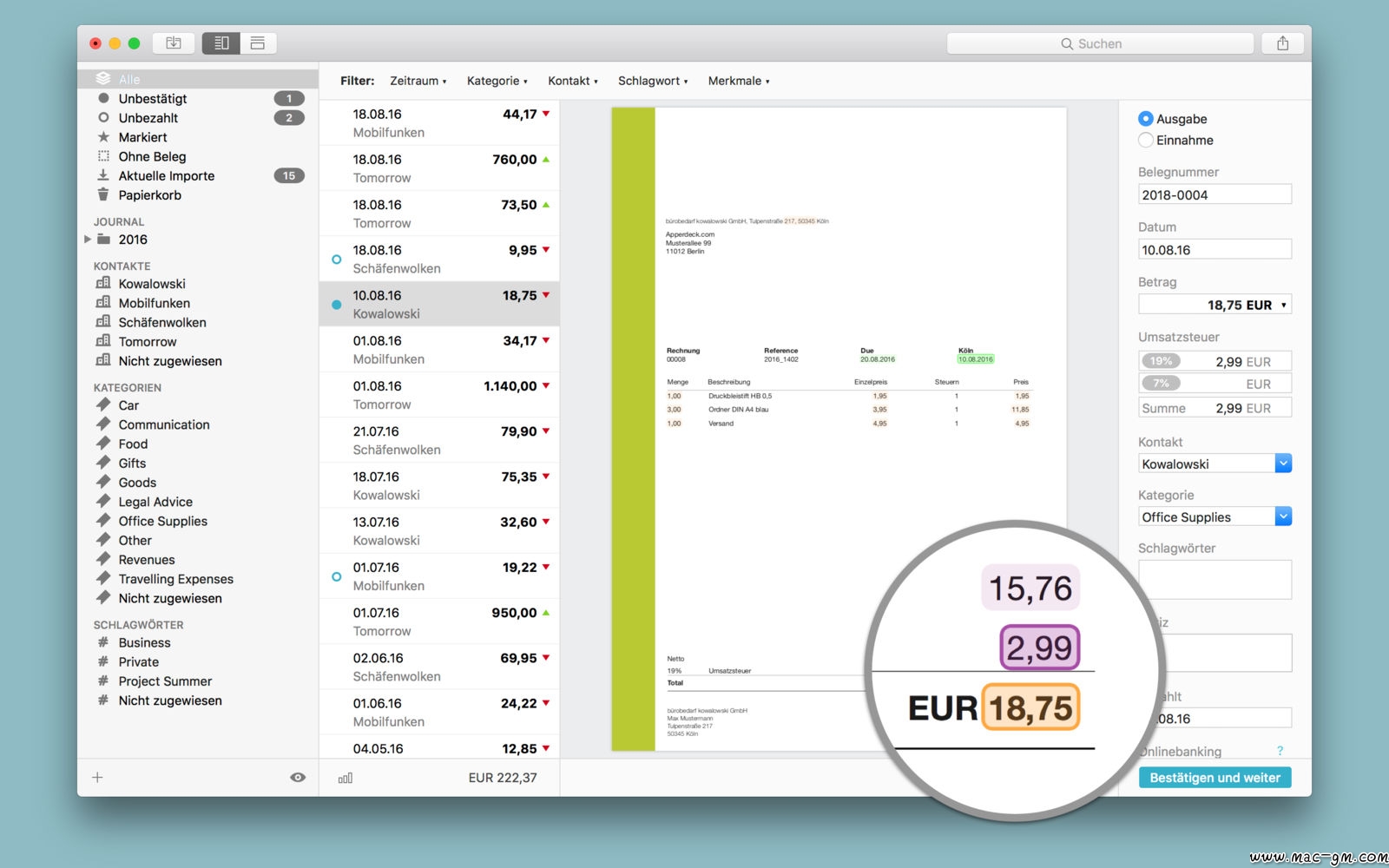
Task: Switch to split list-detail view icon
Action: coord(221,43)
